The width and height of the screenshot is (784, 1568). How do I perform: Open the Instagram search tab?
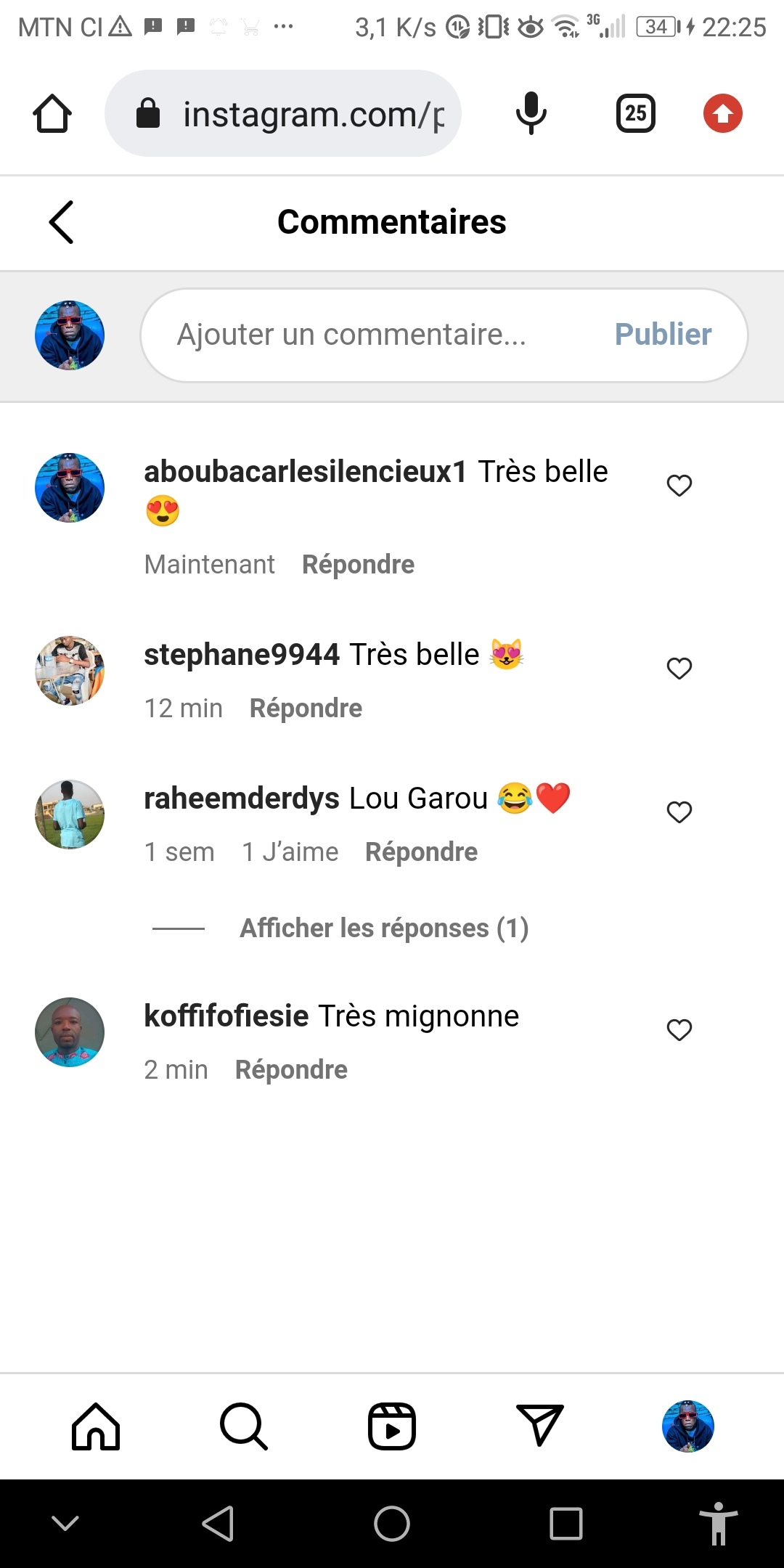click(244, 1426)
